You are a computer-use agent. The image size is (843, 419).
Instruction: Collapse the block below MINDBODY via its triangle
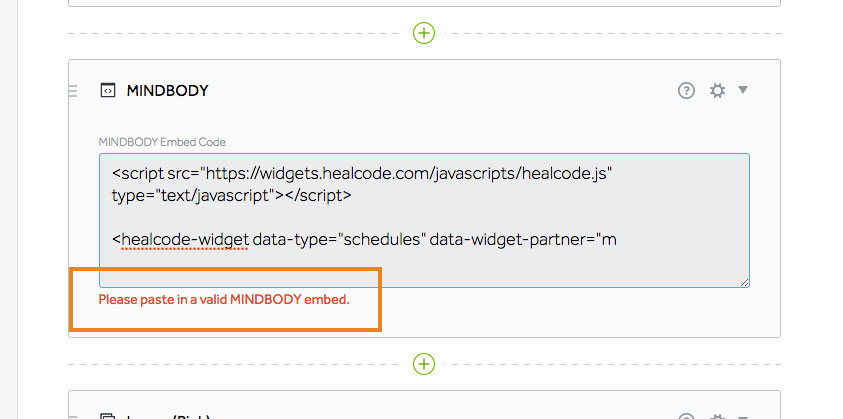742,417
